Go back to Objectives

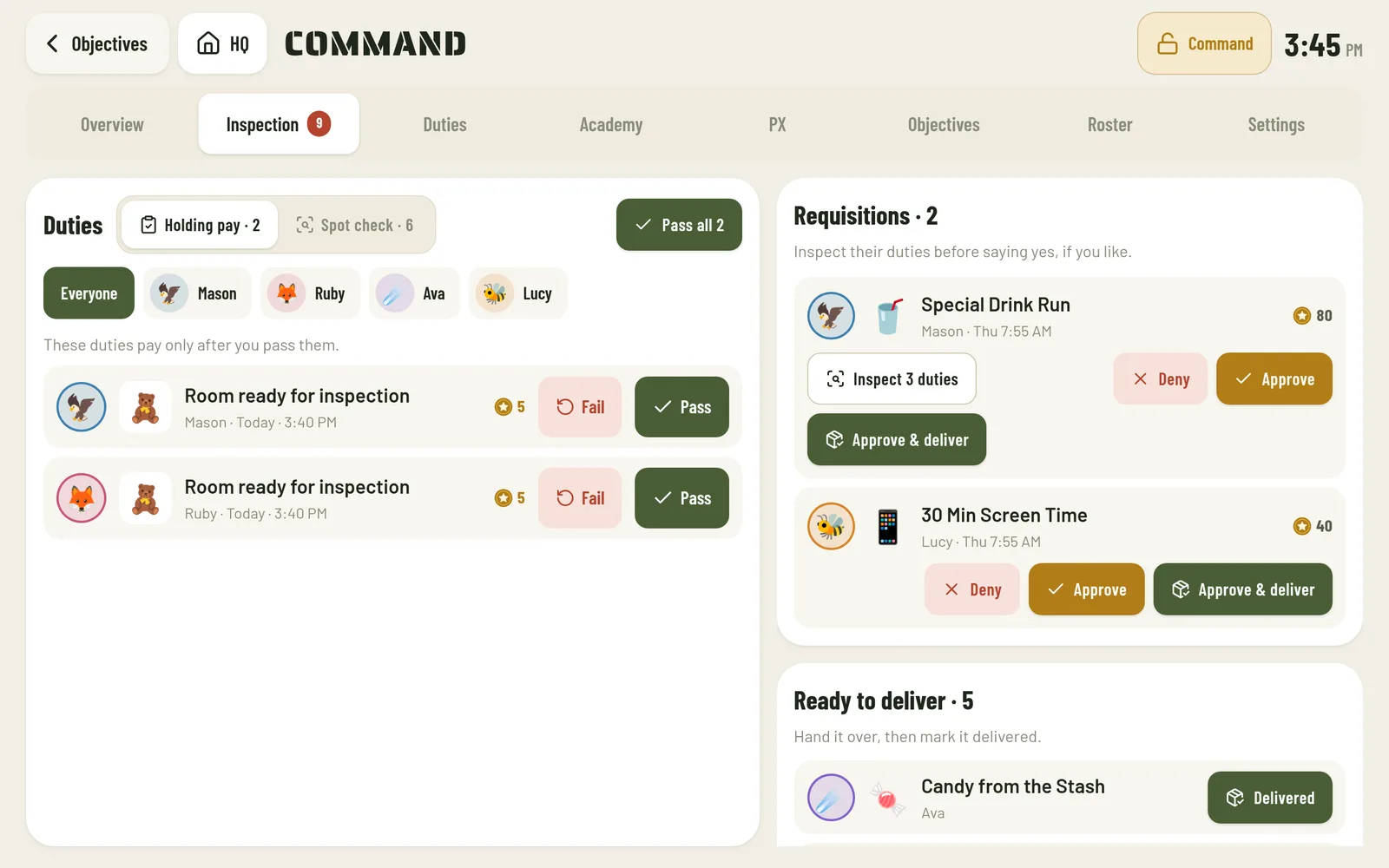pyautogui.click(x=97, y=43)
